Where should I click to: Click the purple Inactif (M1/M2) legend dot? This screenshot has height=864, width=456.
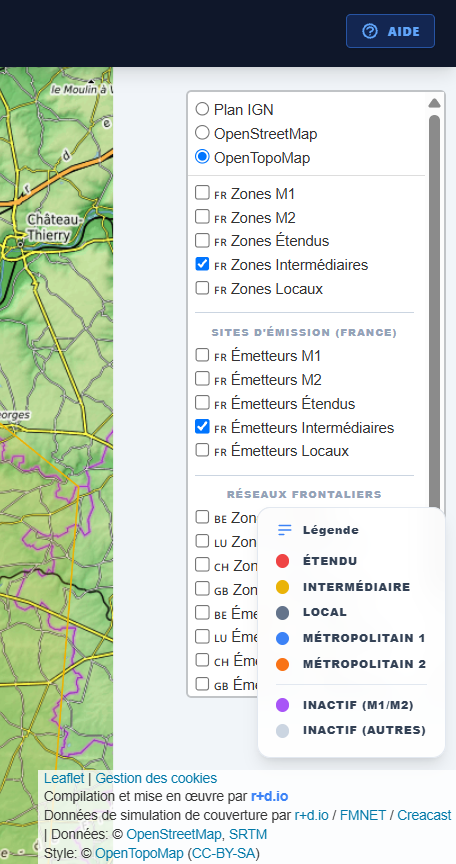click(283, 705)
